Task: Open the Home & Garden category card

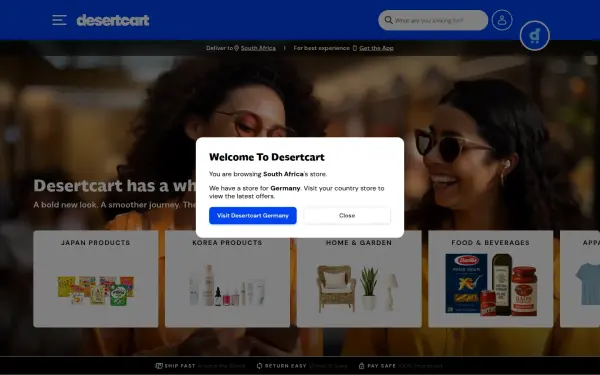Action: (x=359, y=279)
